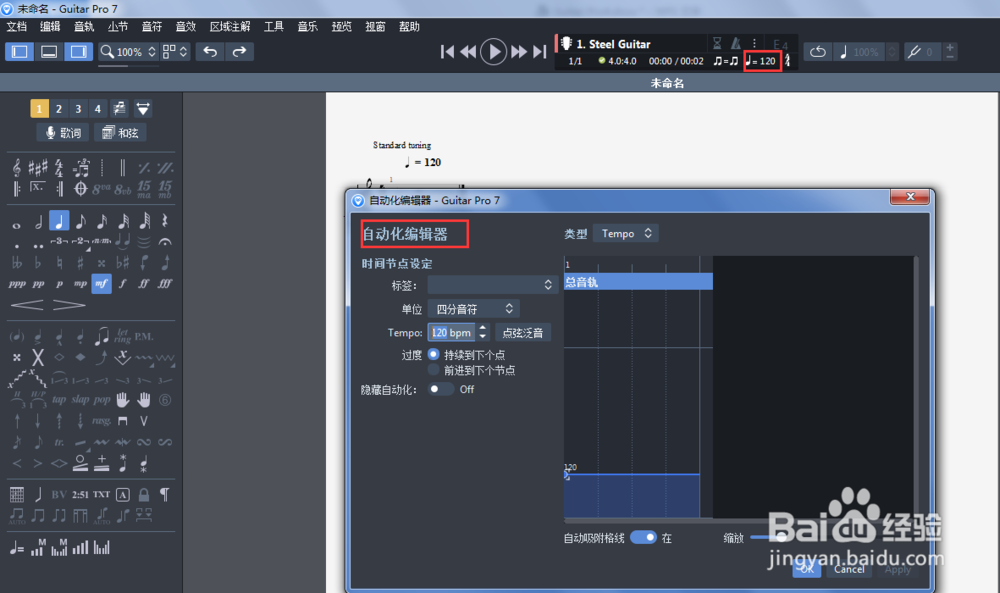This screenshot has height=593, width=1000.
Task: Click the Tempo 120 bpm input field
Action: click(x=451, y=332)
